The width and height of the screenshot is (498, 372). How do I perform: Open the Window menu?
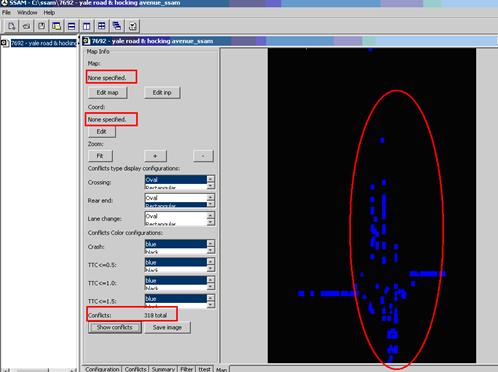27,13
